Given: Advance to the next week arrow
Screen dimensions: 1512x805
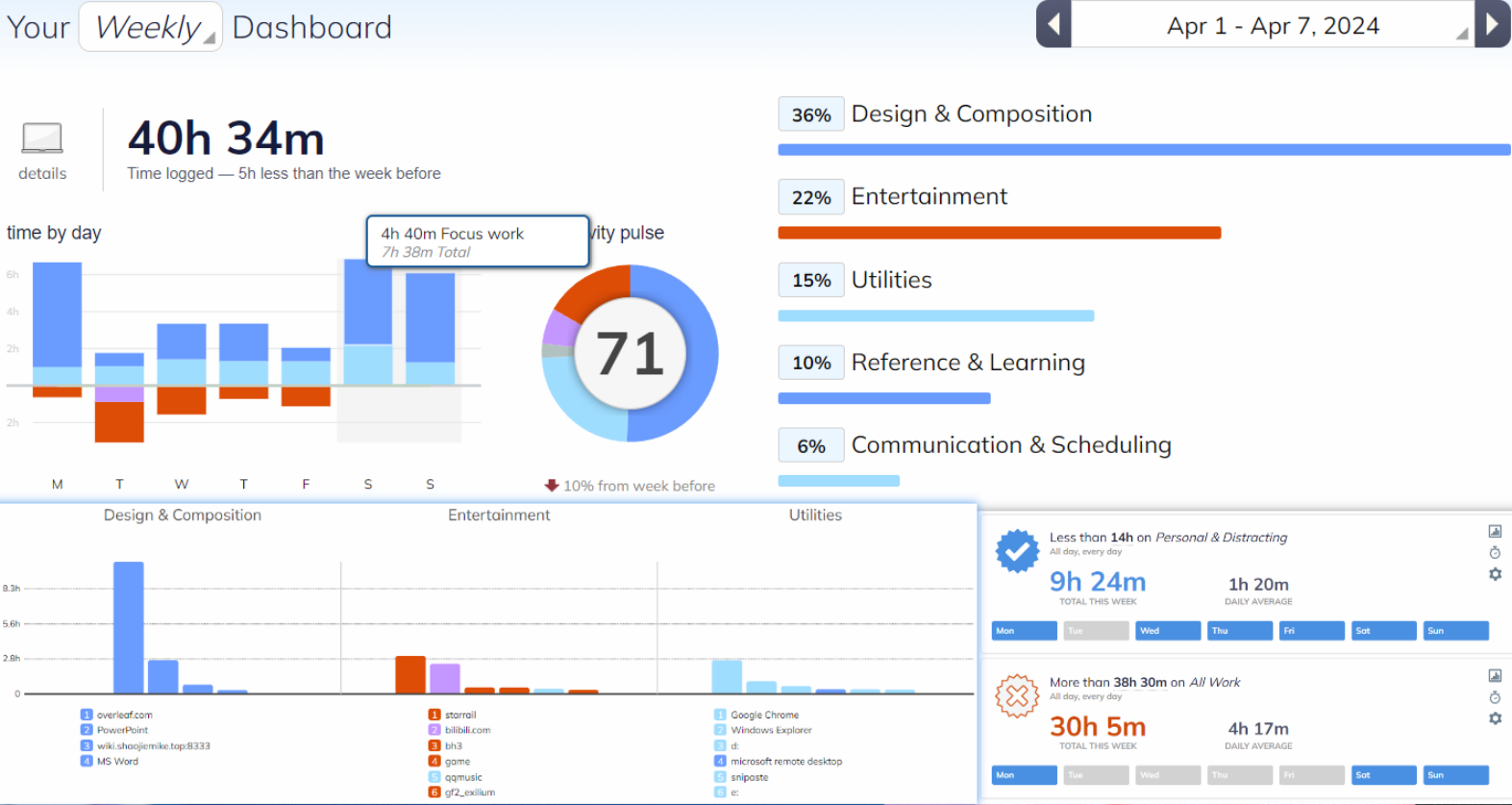Looking at the screenshot, I should [1492, 24].
